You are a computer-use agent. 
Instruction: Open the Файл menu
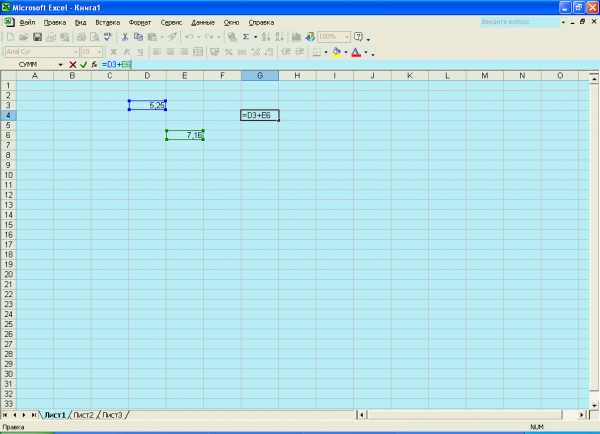point(27,23)
